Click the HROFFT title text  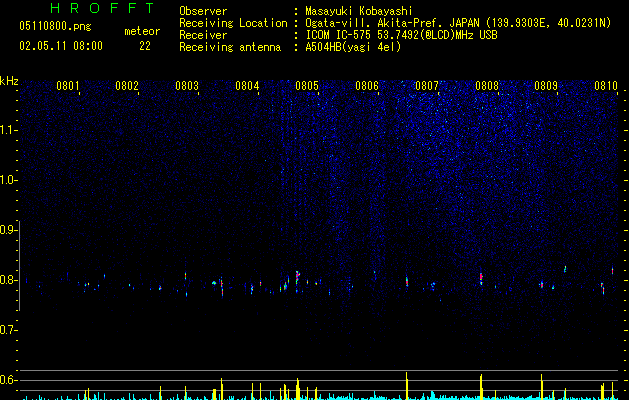pyautogui.click(x=103, y=8)
